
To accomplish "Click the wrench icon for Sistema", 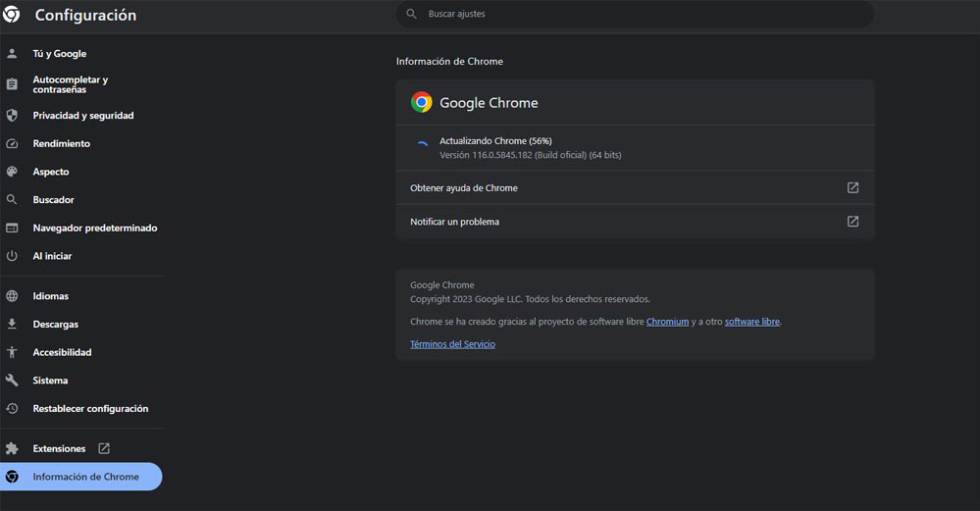I will click(x=12, y=380).
